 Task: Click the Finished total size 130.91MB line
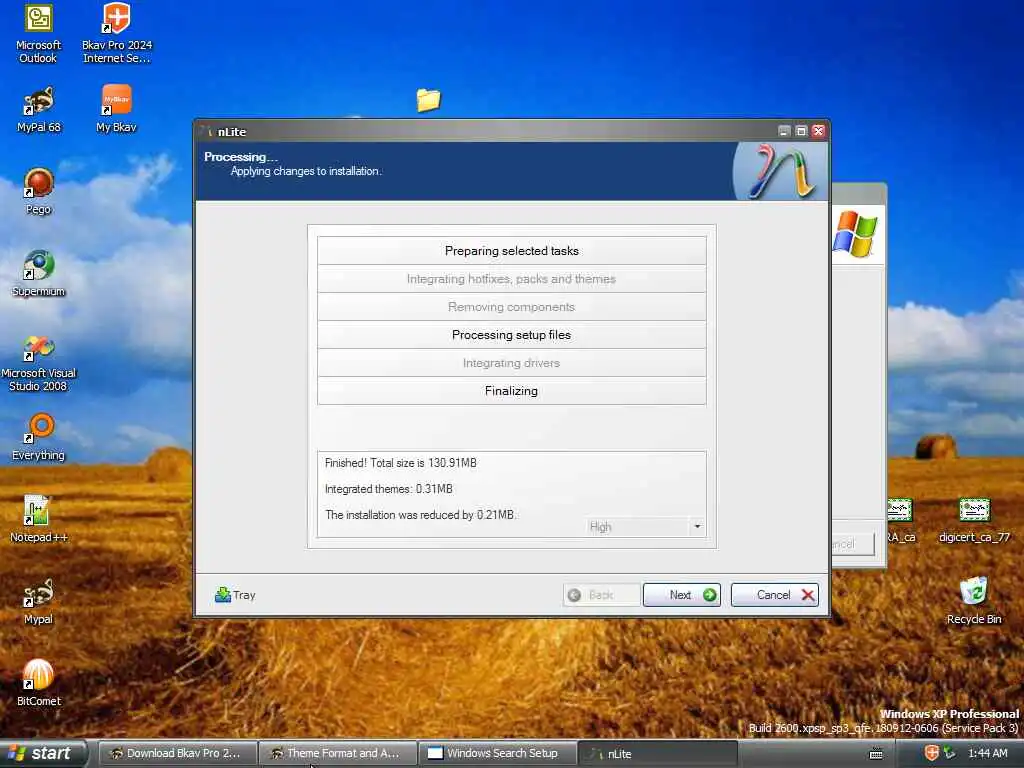400,463
